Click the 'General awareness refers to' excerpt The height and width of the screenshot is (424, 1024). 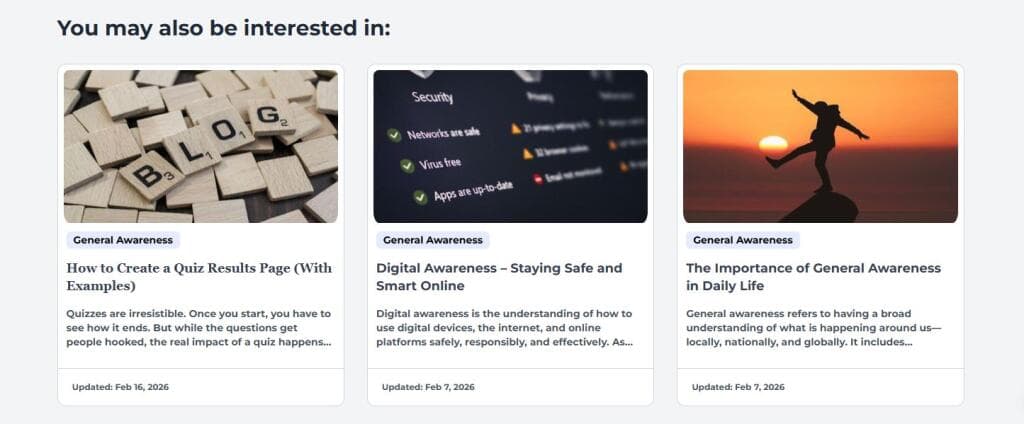click(x=814, y=328)
